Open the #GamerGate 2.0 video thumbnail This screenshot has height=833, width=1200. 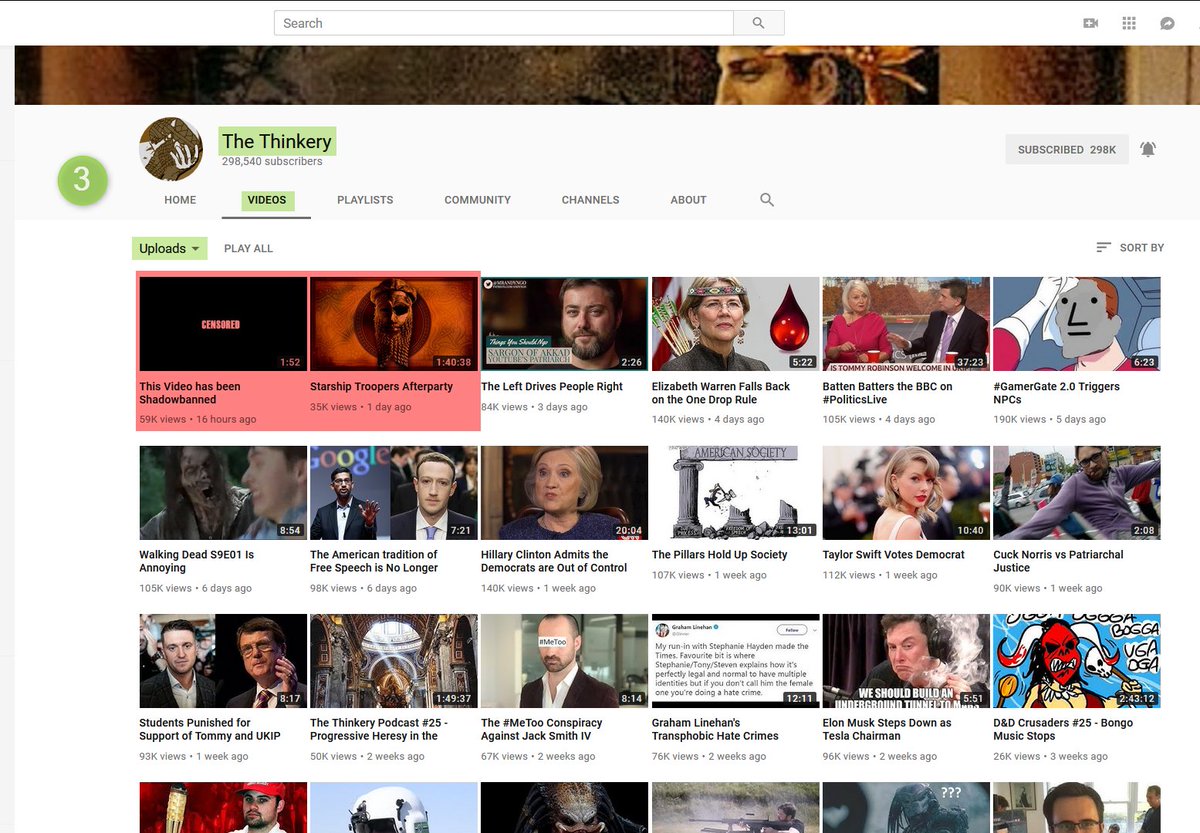[x=1077, y=324]
